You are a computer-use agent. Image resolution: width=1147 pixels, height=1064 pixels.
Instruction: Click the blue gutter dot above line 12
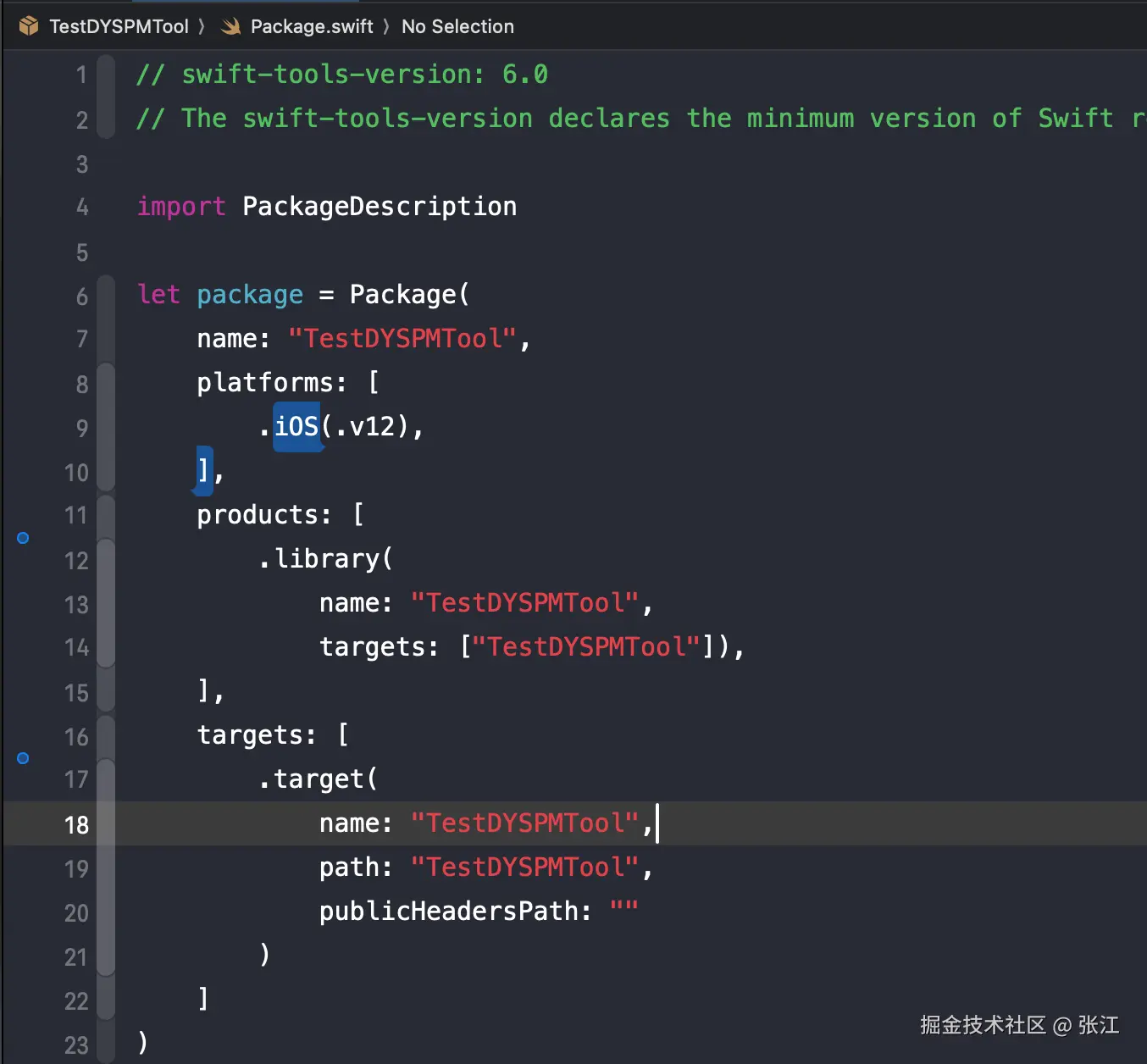point(23,538)
